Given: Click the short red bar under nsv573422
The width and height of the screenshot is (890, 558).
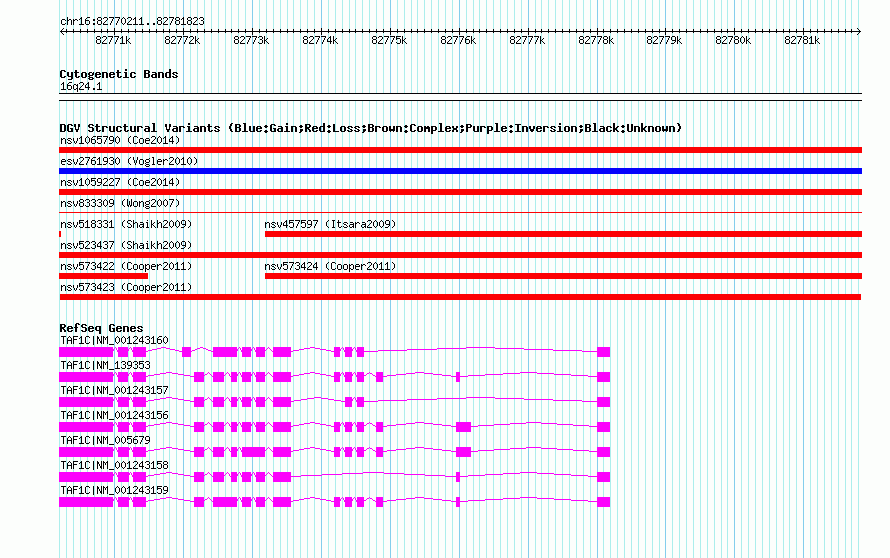Looking at the screenshot, I should [x=103, y=276].
